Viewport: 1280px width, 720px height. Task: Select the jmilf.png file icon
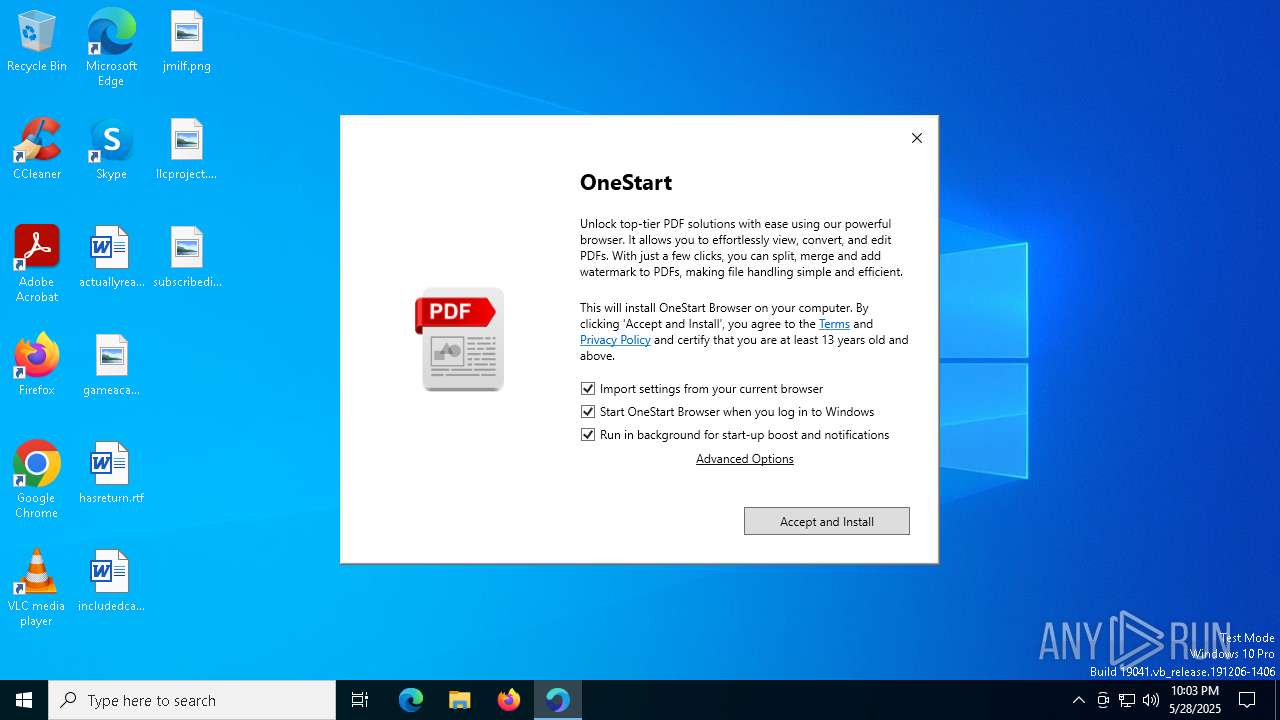(187, 41)
